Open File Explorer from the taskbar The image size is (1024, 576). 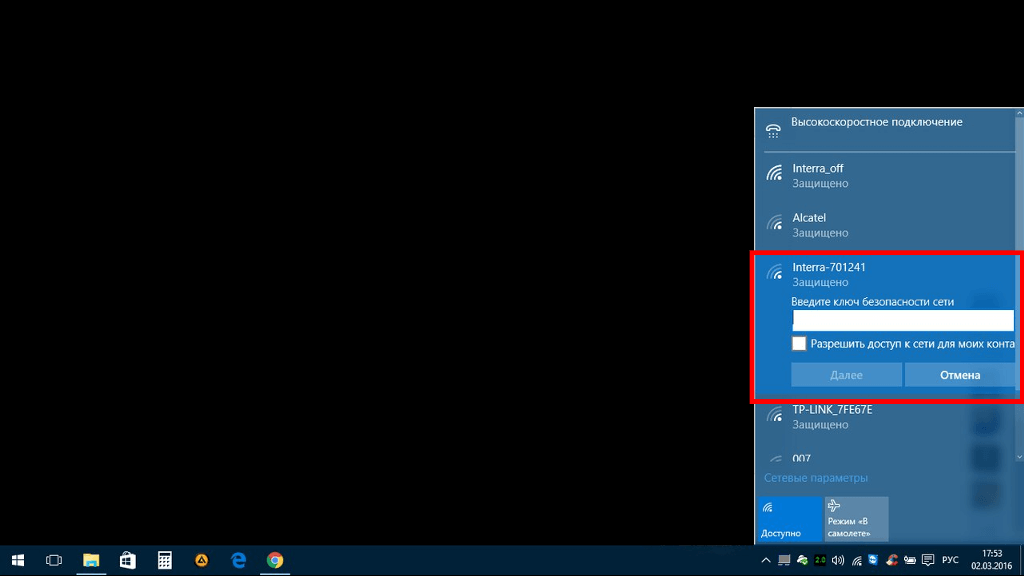coord(91,560)
